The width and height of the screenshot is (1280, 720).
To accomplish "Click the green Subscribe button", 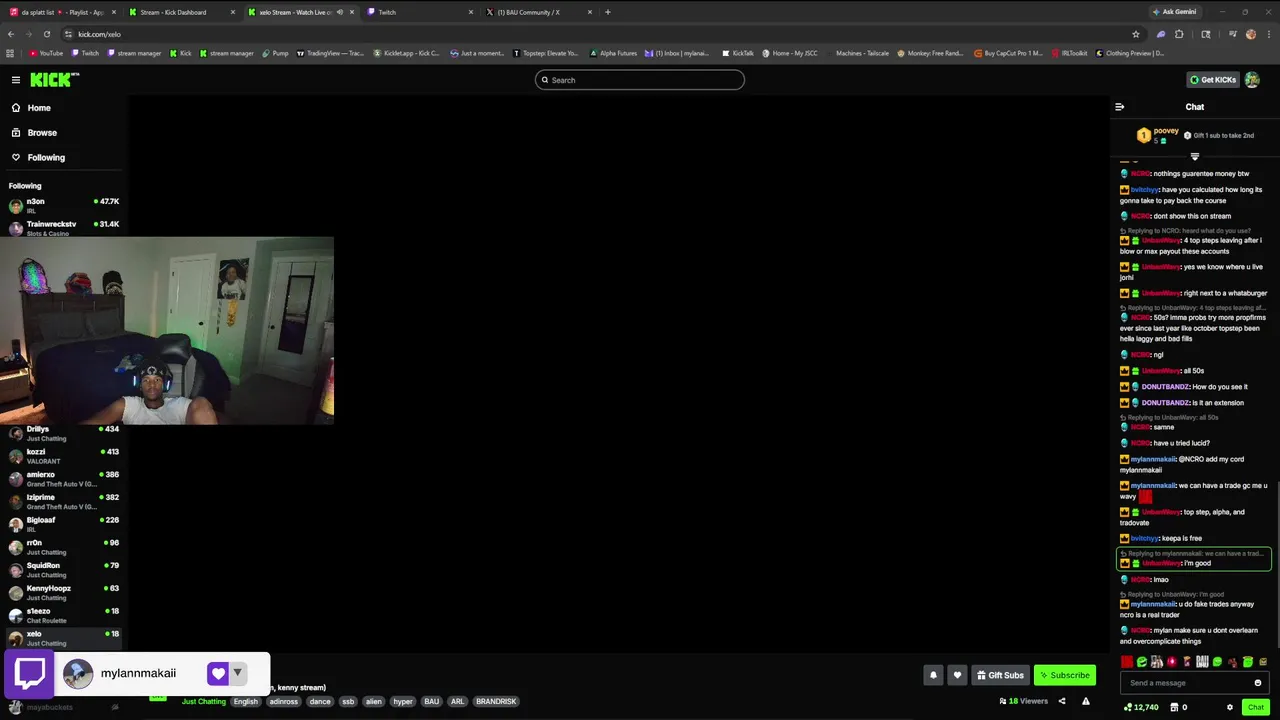I will 1065,675.
